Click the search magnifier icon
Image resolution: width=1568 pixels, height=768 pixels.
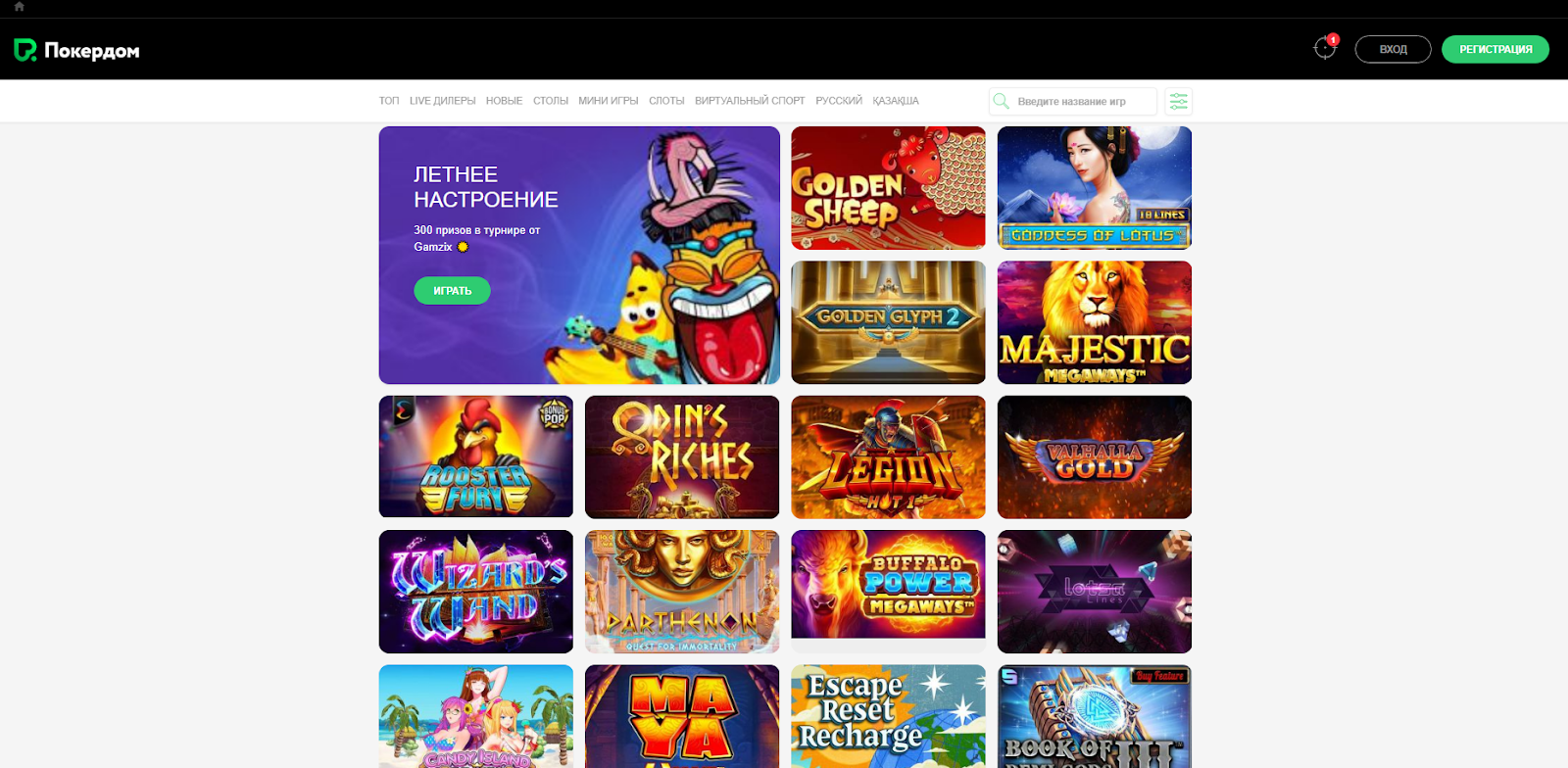pyautogui.click(x=1001, y=101)
